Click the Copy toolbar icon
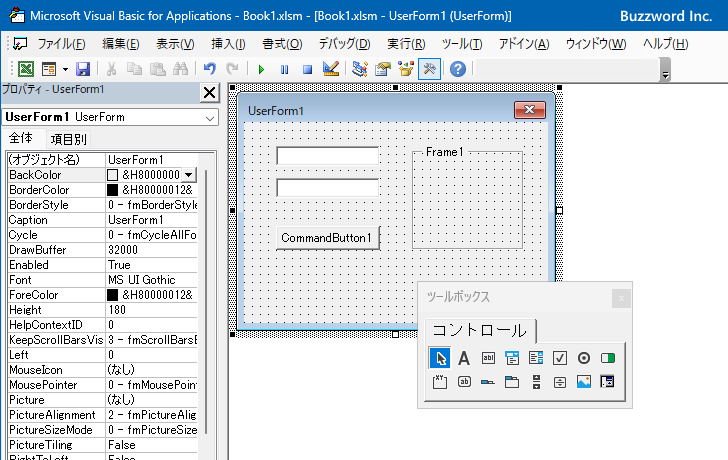728x460 pixels. [135, 69]
